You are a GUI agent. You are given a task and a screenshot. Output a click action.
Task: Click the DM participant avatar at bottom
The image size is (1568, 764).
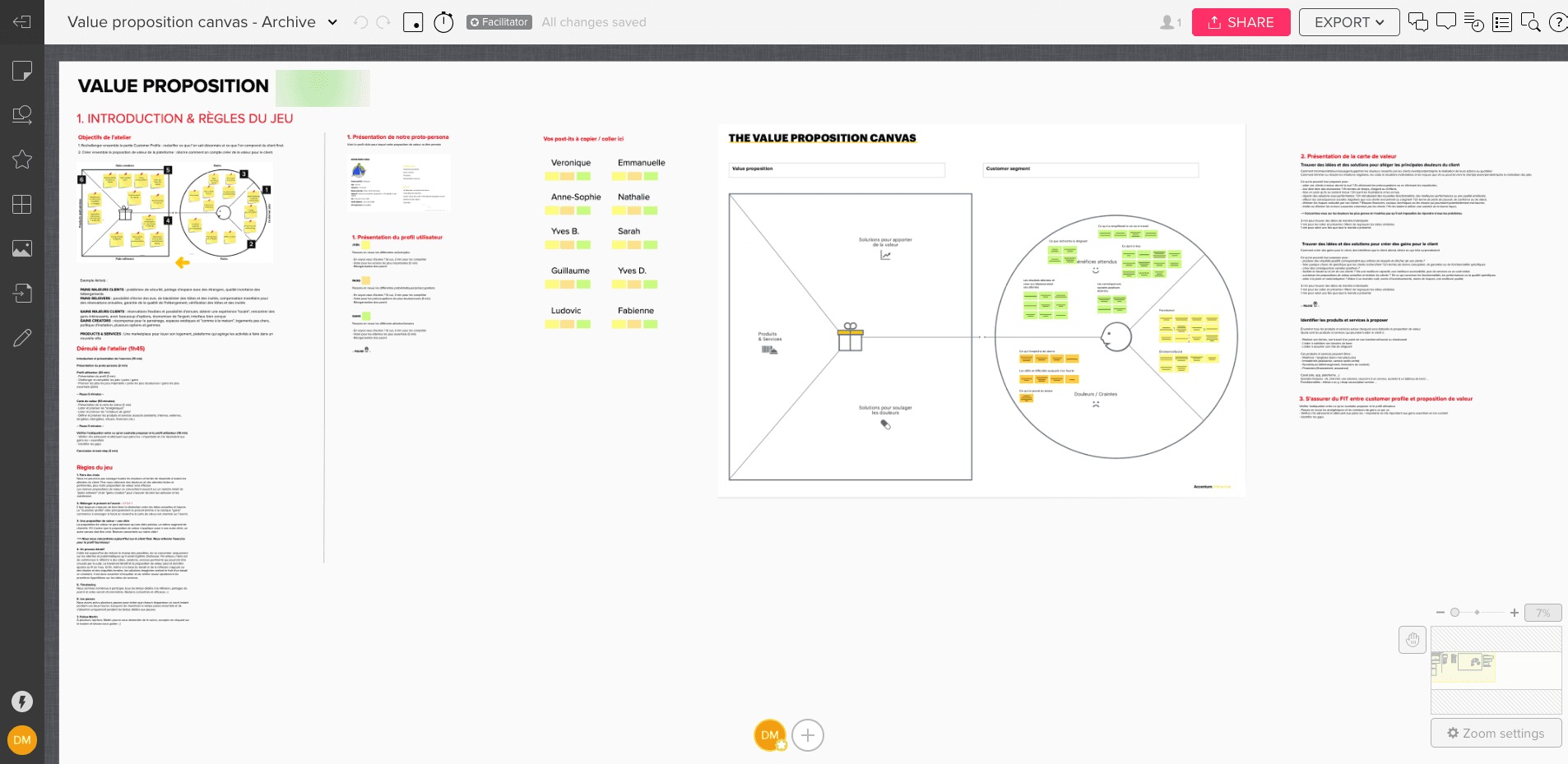pos(770,735)
